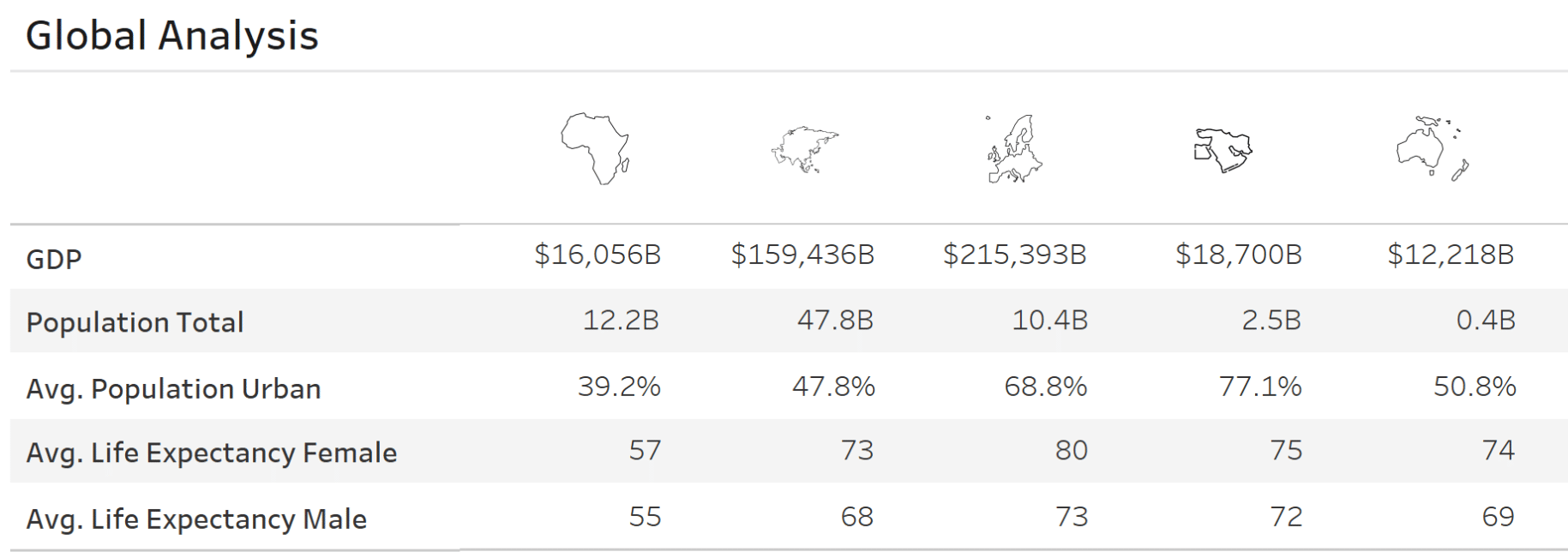Viewport: 1568px width, 558px height.
Task: Click the 77.1% urban population value
Action: tap(1261, 387)
